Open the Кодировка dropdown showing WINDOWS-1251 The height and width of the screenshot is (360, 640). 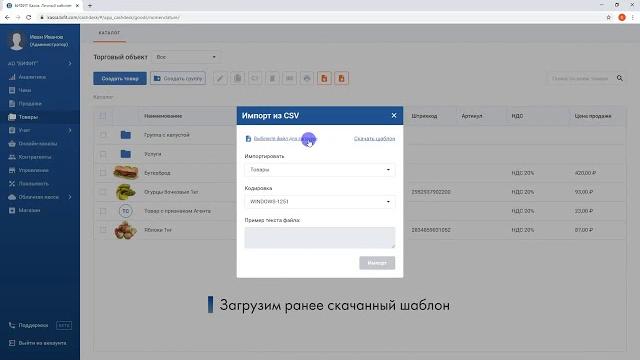pyautogui.click(x=320, y=202)
